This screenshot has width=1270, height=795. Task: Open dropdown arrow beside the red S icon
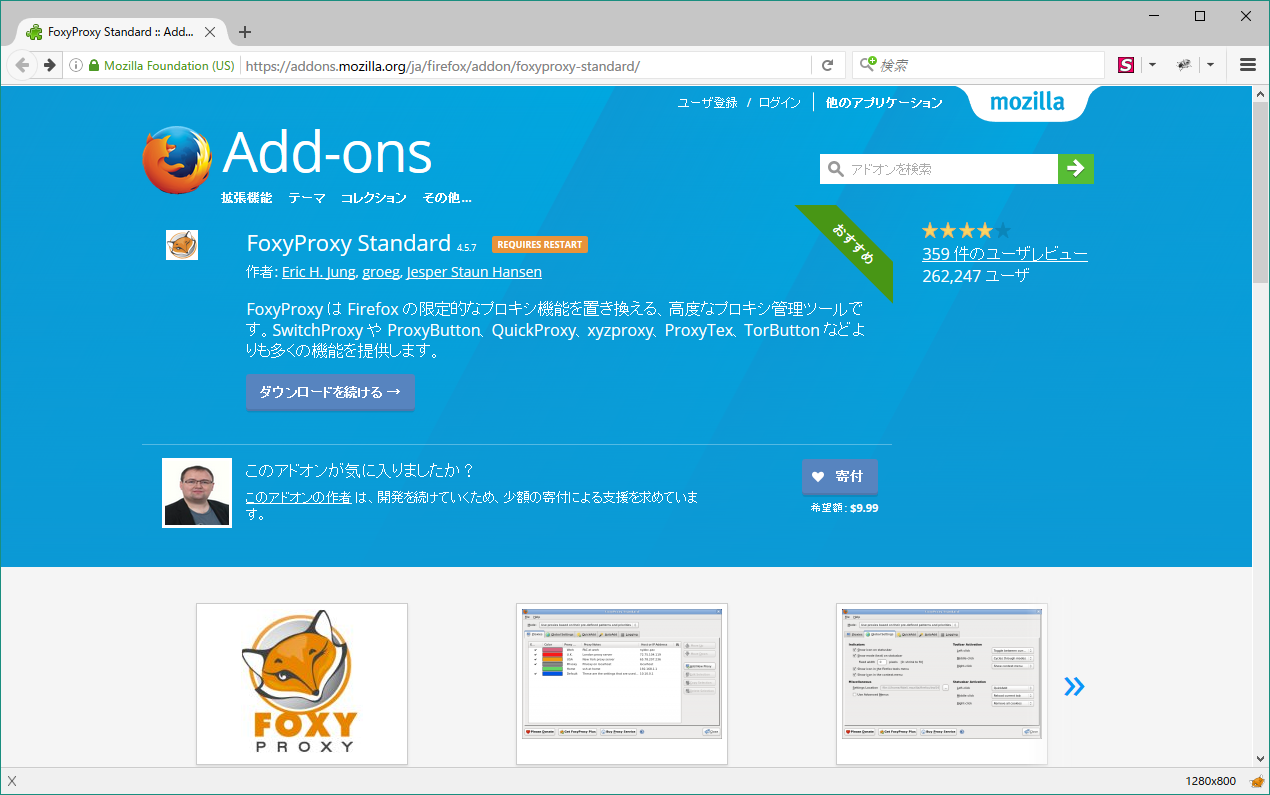click(x=1152, y=65)
